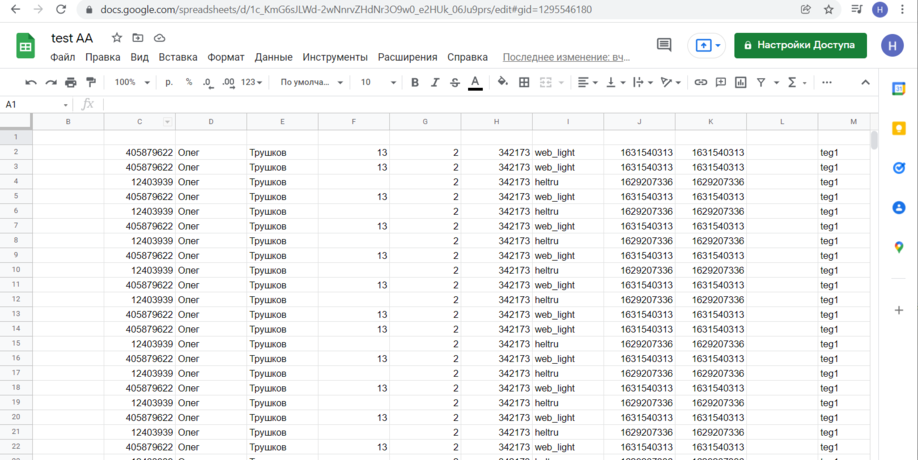Open the Name box dropdown arrow
918x460 pixels.
click(66, 105)
